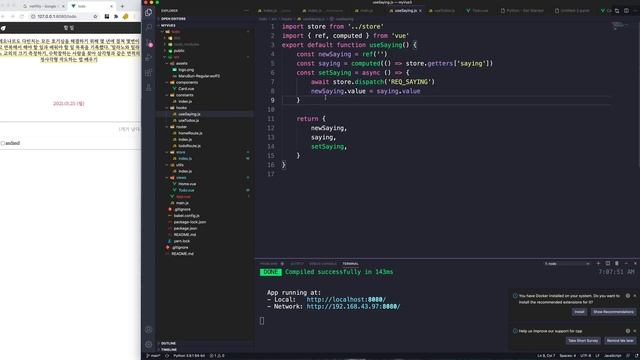
Task: Select the TERMINAL panel tab
Action: pyautogui.click(x=350, y=264)
